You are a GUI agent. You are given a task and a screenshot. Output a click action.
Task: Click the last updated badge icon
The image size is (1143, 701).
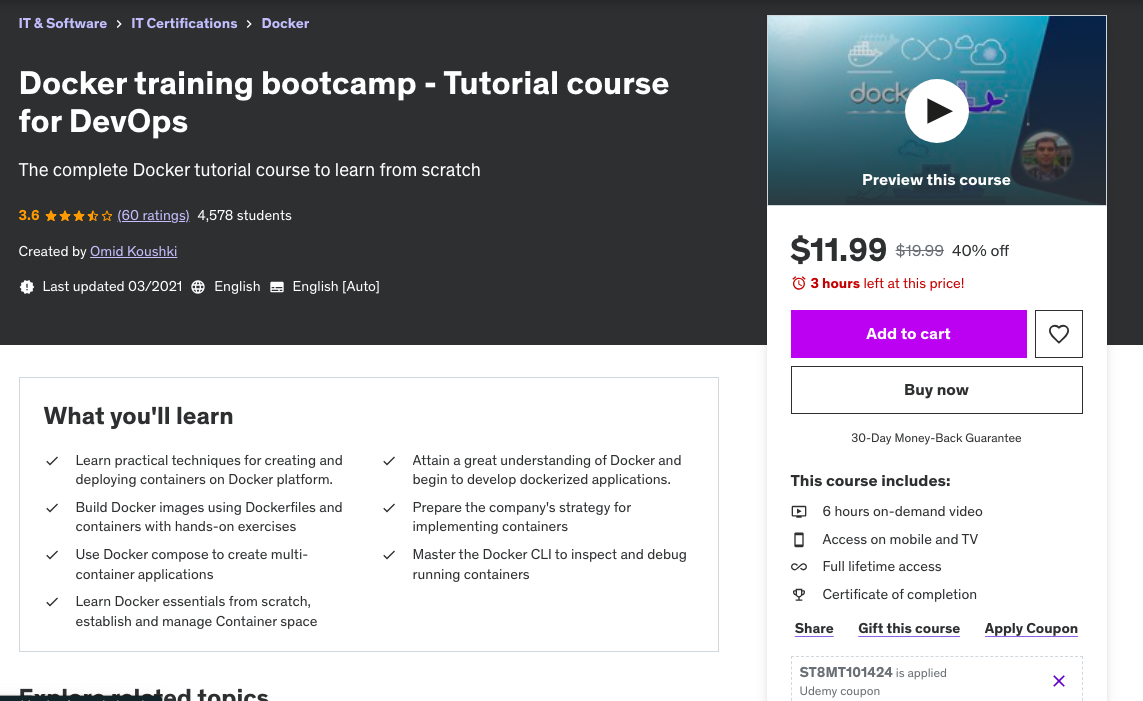pyautogui.click(x=27, y=287)
